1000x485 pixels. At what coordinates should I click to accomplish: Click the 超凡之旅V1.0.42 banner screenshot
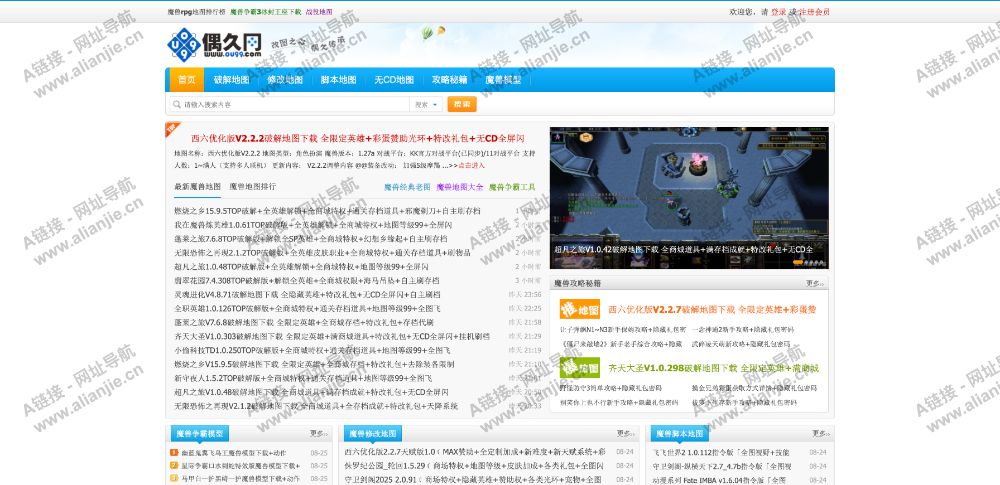click(689, 198)
